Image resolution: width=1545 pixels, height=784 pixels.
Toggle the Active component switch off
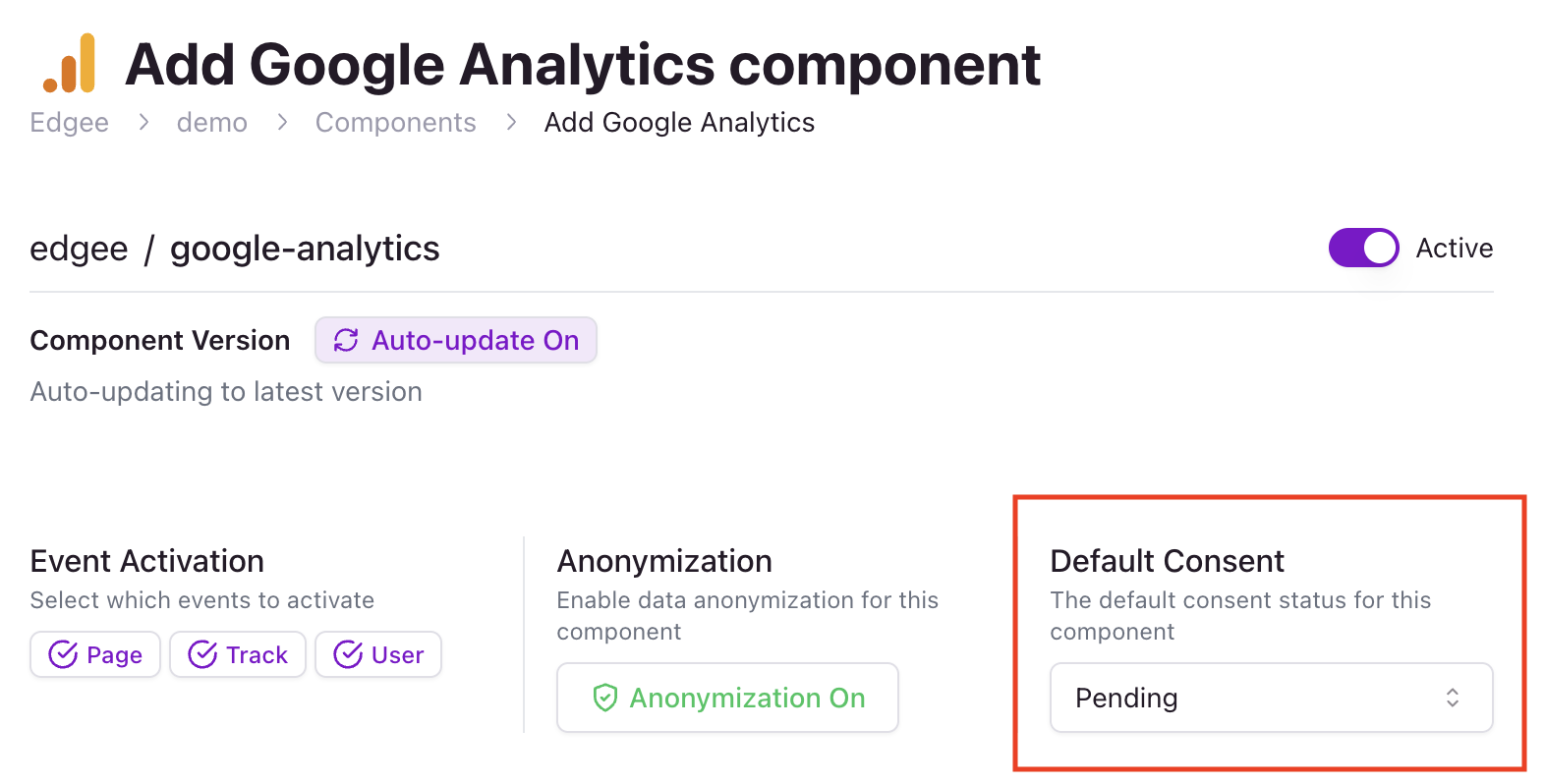pyautogui.click(x=1364, y=248)
